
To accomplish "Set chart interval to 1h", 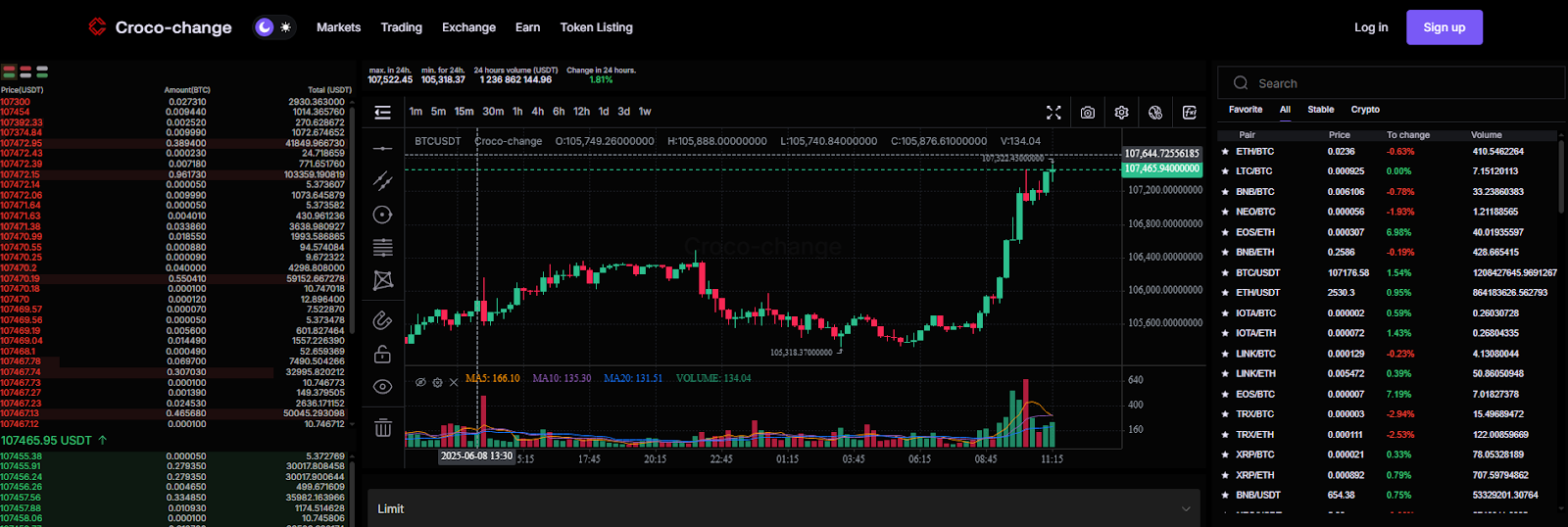I will pyautogui.click(x=517, y=112).
